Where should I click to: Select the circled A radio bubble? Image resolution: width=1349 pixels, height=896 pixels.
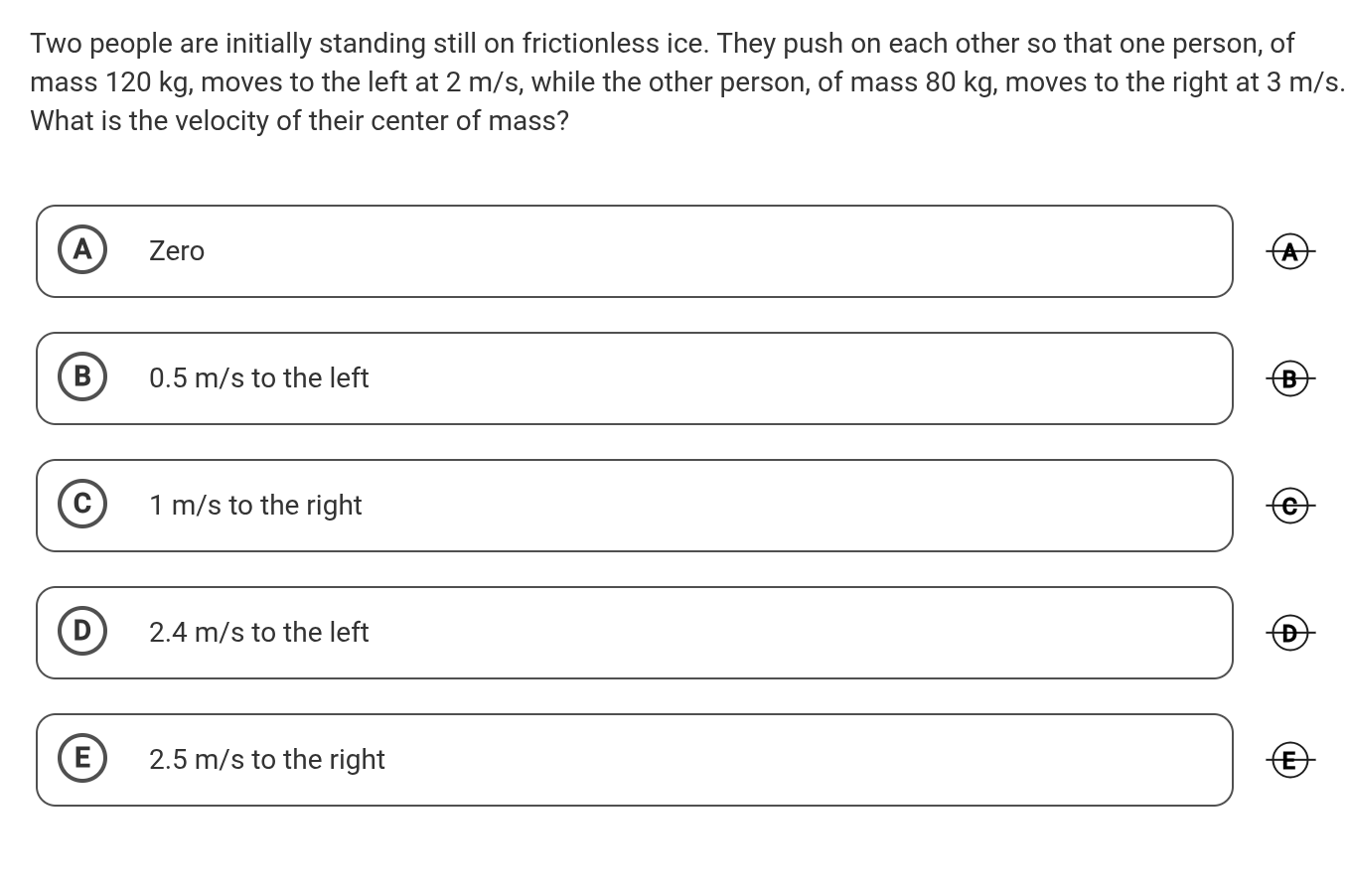pos(82,249)
